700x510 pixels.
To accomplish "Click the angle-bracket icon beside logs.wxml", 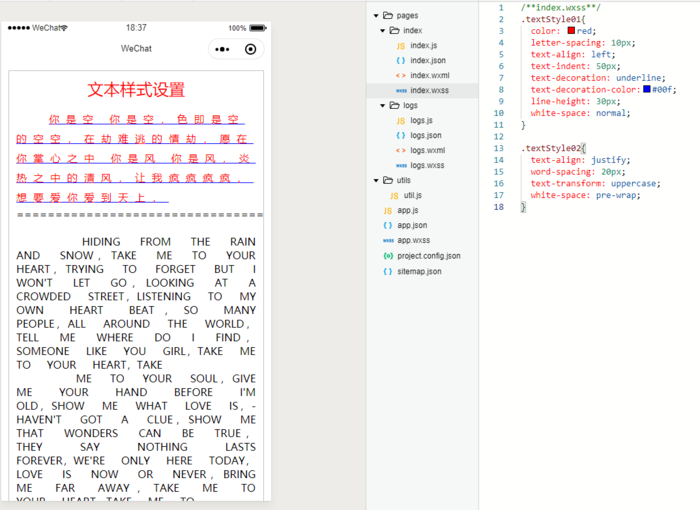I will pos(400,150).
